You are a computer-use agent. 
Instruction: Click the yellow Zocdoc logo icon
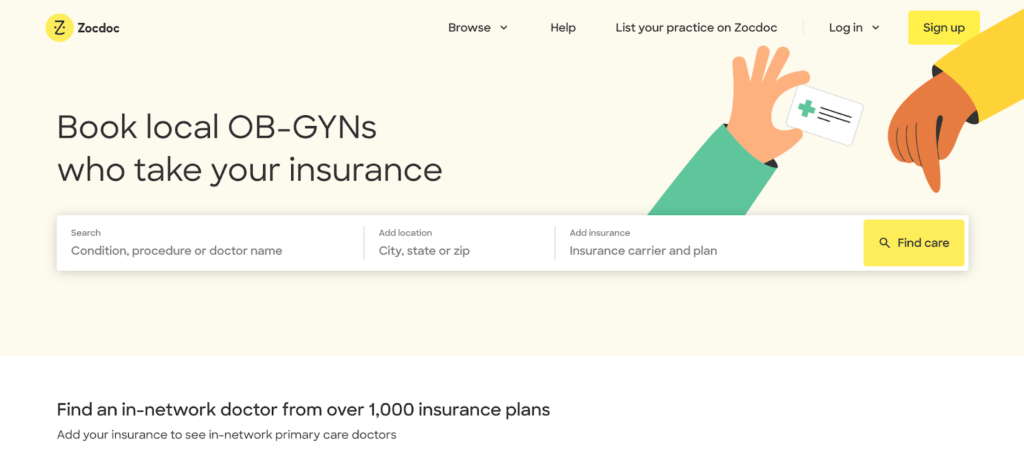pos(60,28)
